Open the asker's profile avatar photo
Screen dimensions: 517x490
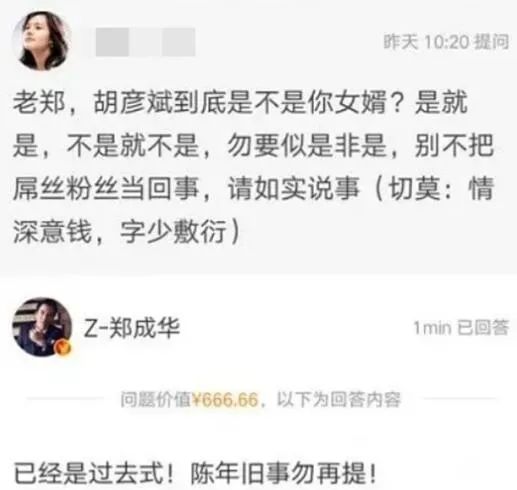[x=41, y=41]
